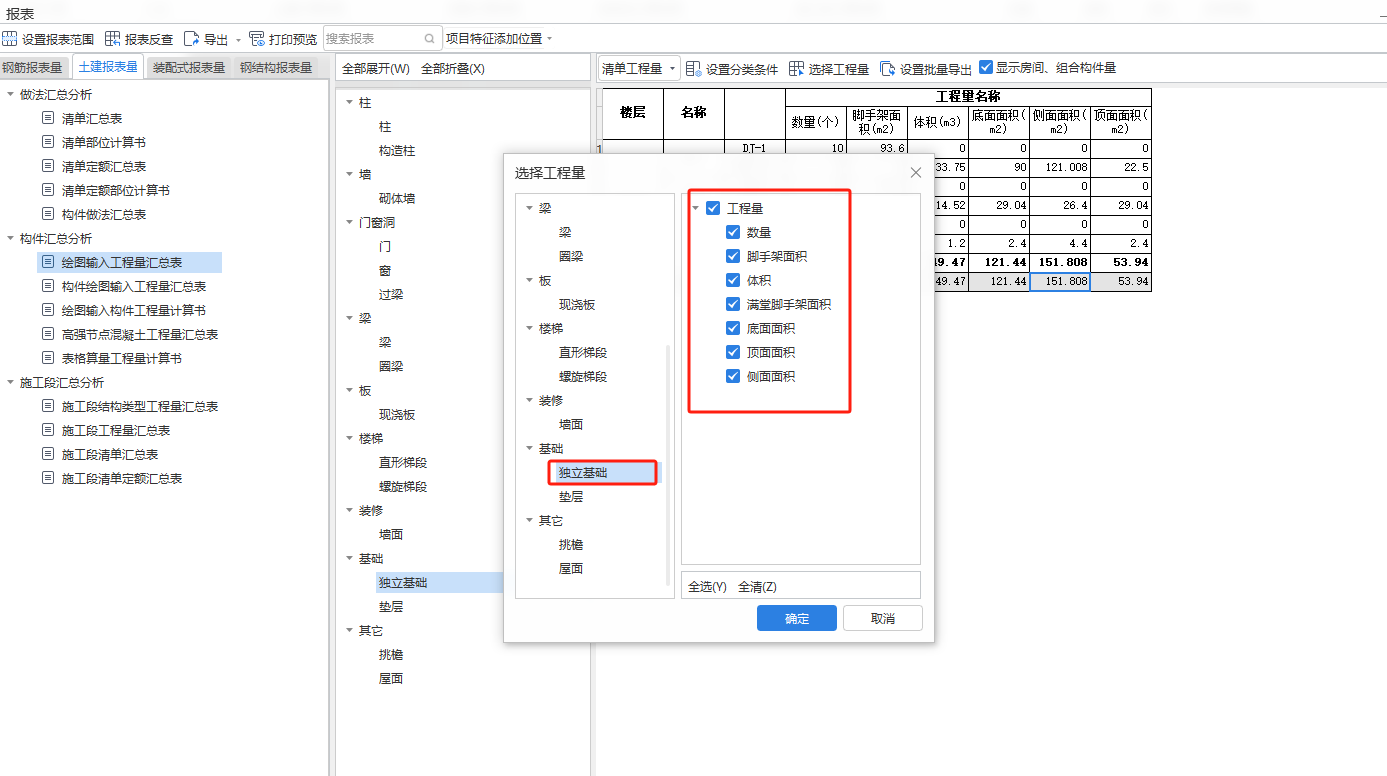
Task: Click the document icon beside 施工段工程量汇总表
Action: coord(48,430)
